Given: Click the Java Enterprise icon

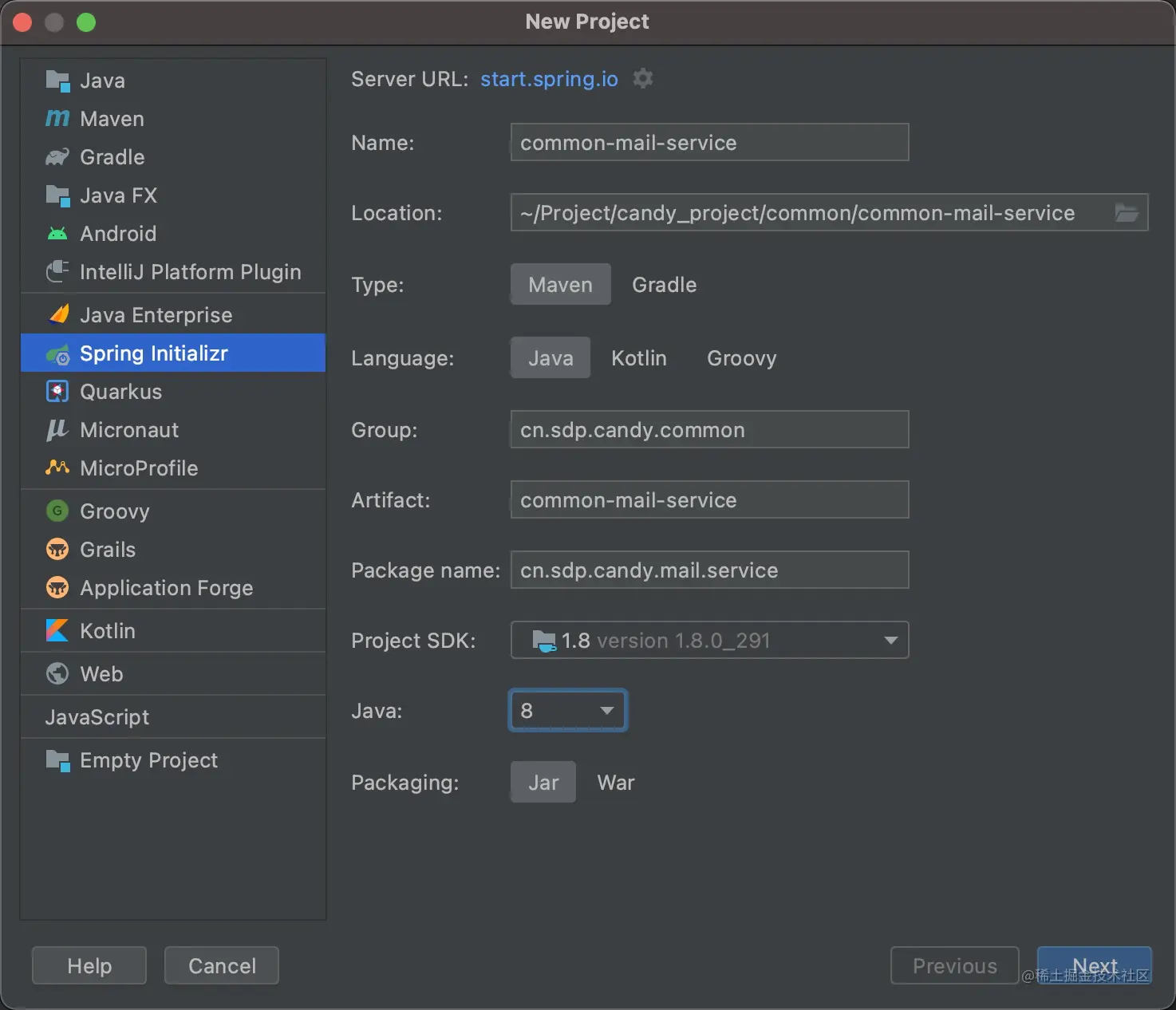Looking at the screenshot, I should pos(59,315).
